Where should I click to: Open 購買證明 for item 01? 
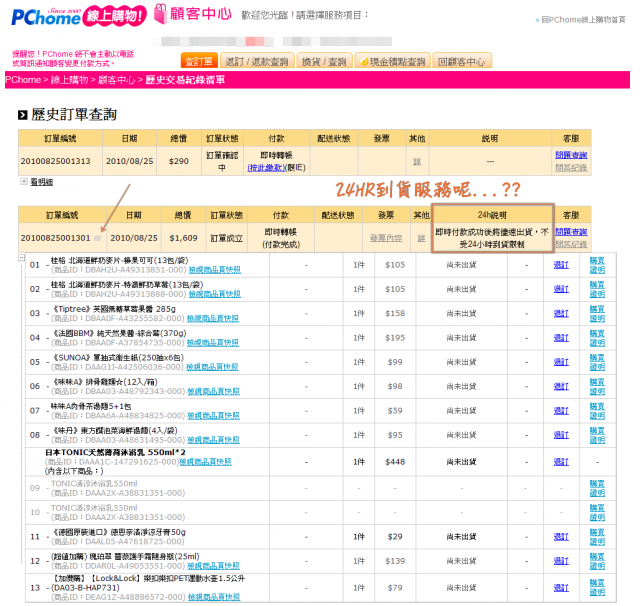[x=597, y=265]
